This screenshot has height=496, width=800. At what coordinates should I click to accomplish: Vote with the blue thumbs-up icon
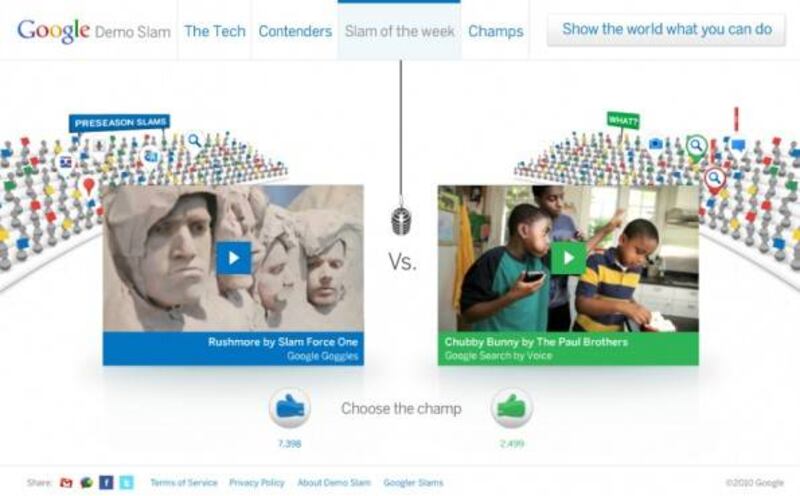[290, 407]
